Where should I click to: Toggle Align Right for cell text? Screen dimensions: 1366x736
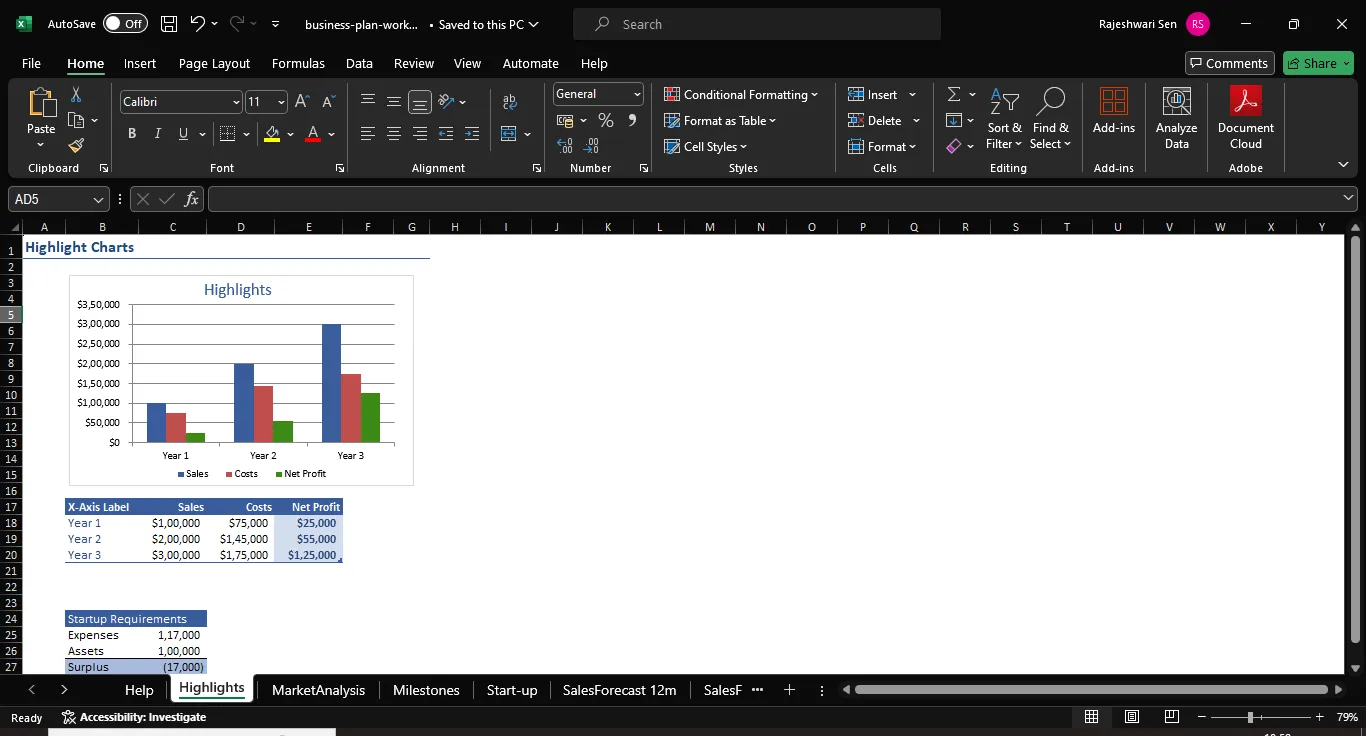coord(420,134)
